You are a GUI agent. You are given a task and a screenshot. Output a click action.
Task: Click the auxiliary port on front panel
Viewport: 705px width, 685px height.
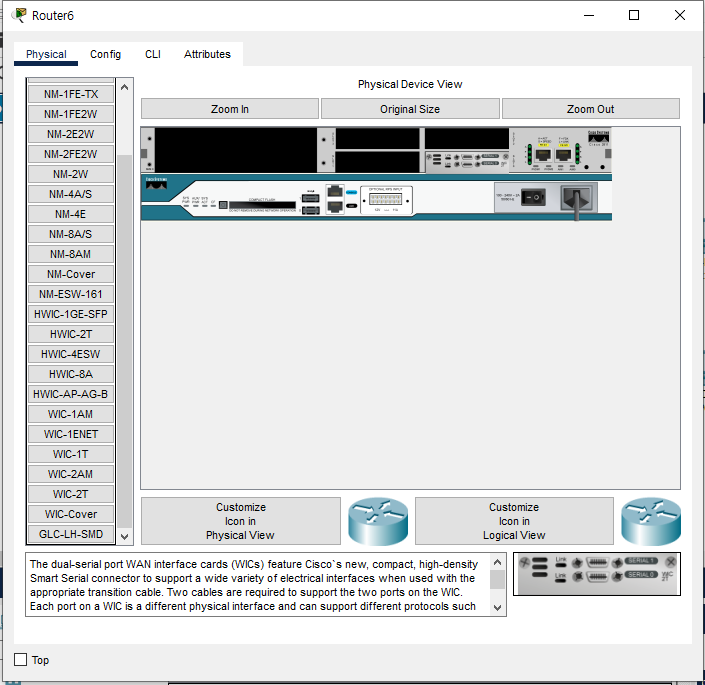pyautogui.click(x=335, y=207)
